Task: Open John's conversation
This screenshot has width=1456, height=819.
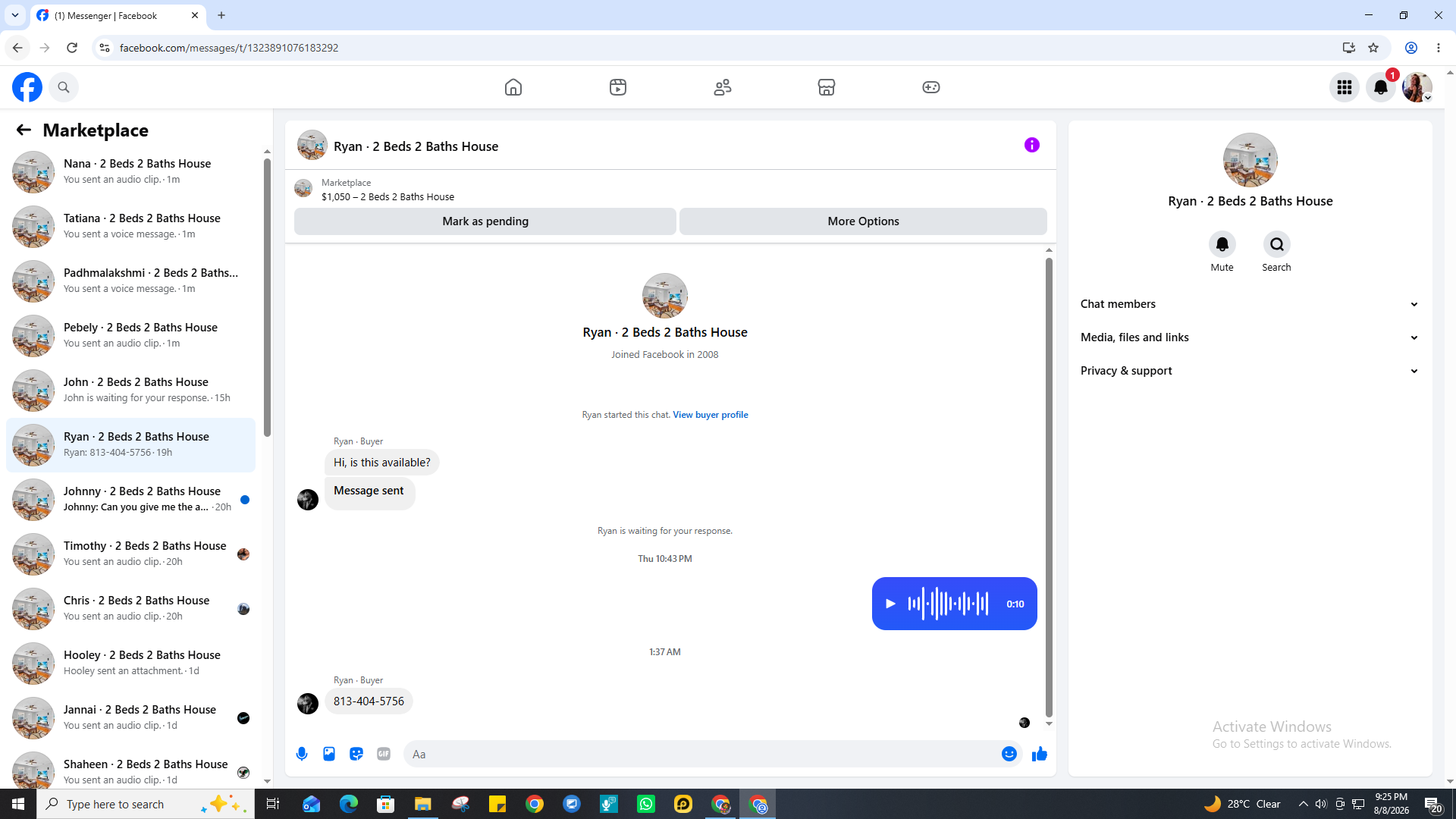Action: (130, 390)
